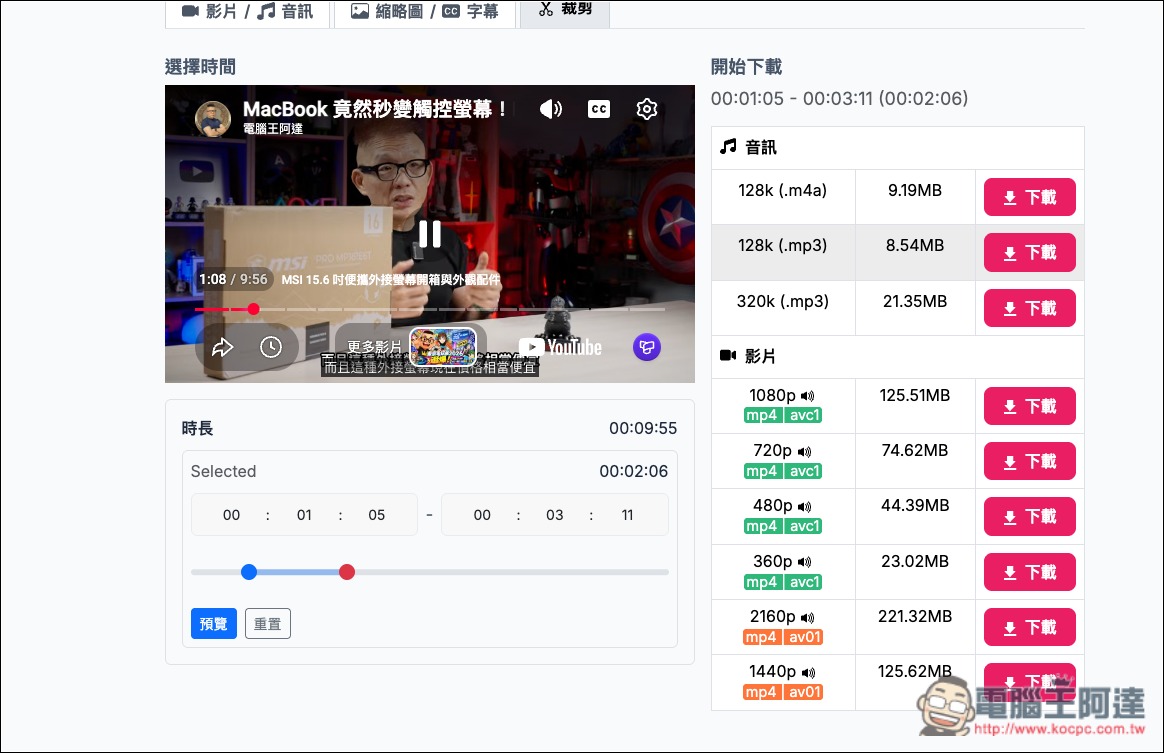The width and height of the screenshot is (1164, 753).
Task: Click the end time seconds field 11
Action: pyautogui.click(x=627, y=515)
